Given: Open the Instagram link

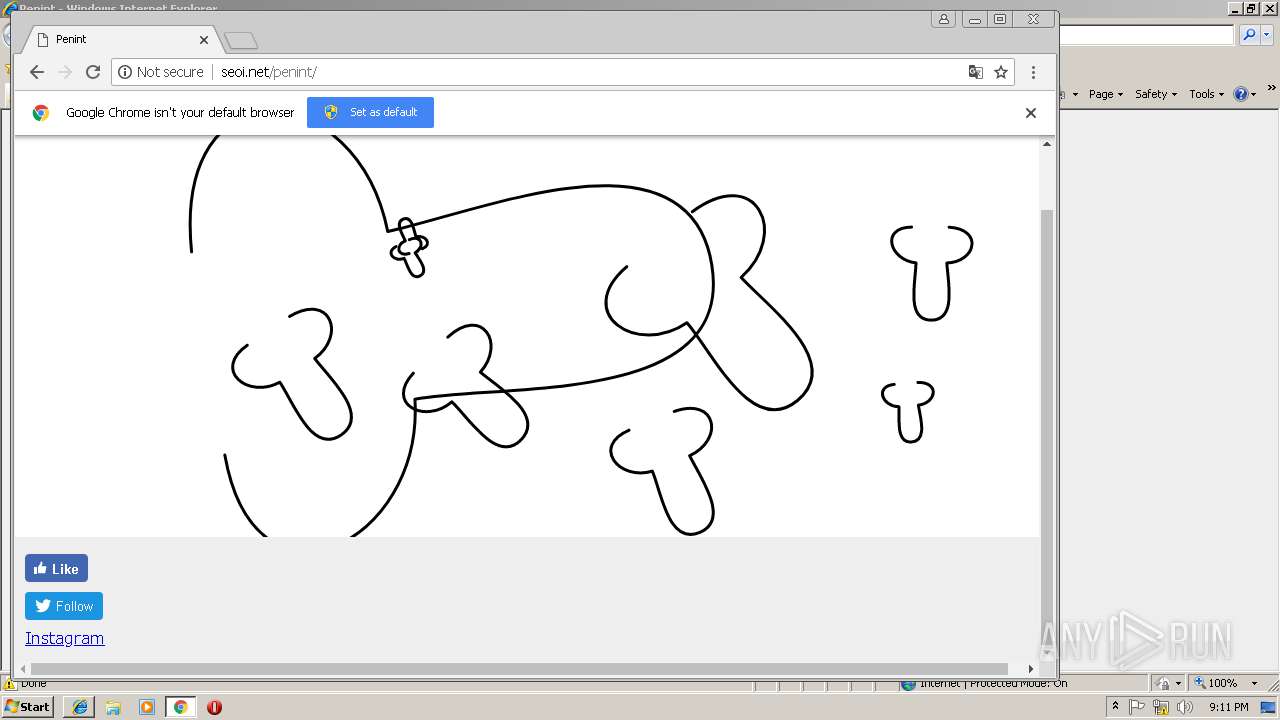Looking at the screenshot, I should [65, 638].
